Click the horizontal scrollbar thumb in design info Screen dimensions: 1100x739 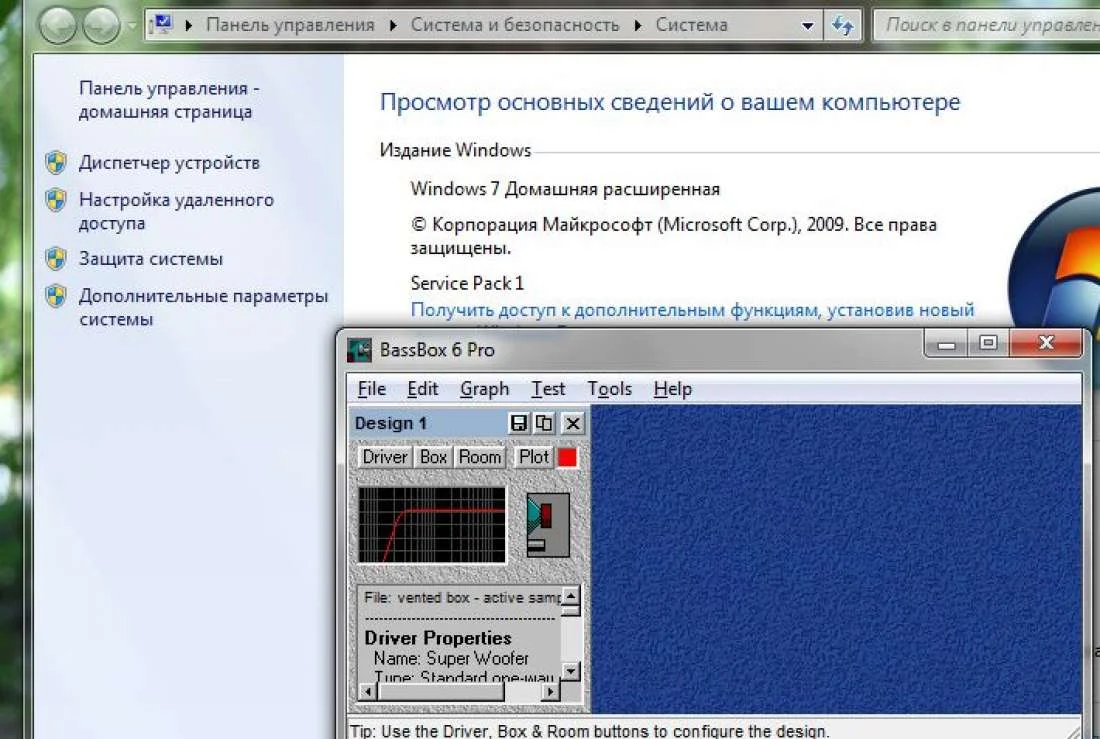(x=440, y=692)
